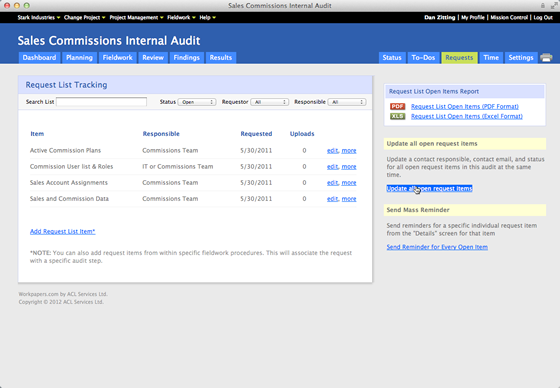Open the Requestor filter dropdown
The image size is (560, 388).
270,102
